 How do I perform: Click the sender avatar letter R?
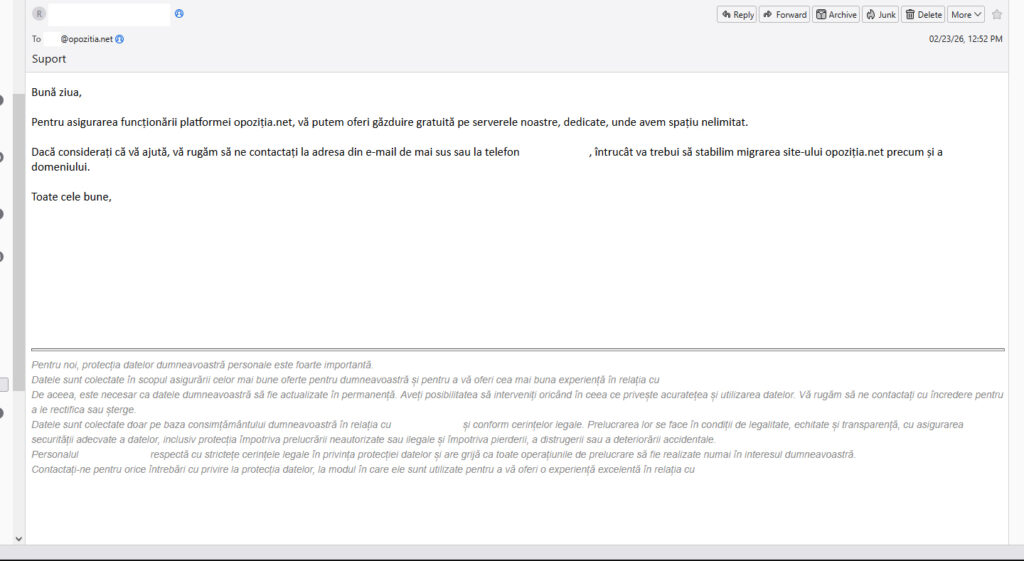coord(39,14)
